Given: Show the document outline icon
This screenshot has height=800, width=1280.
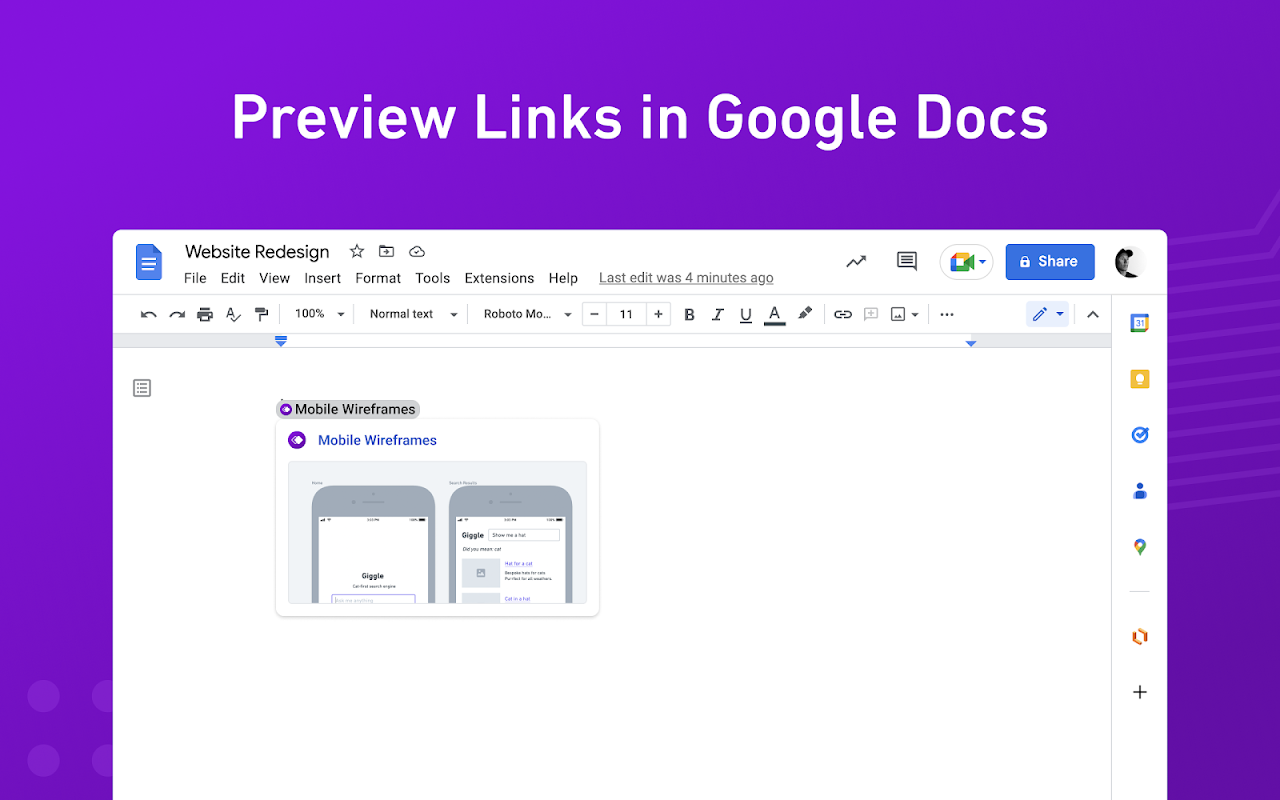Looking at the screenshot, I should click(142, 388).
